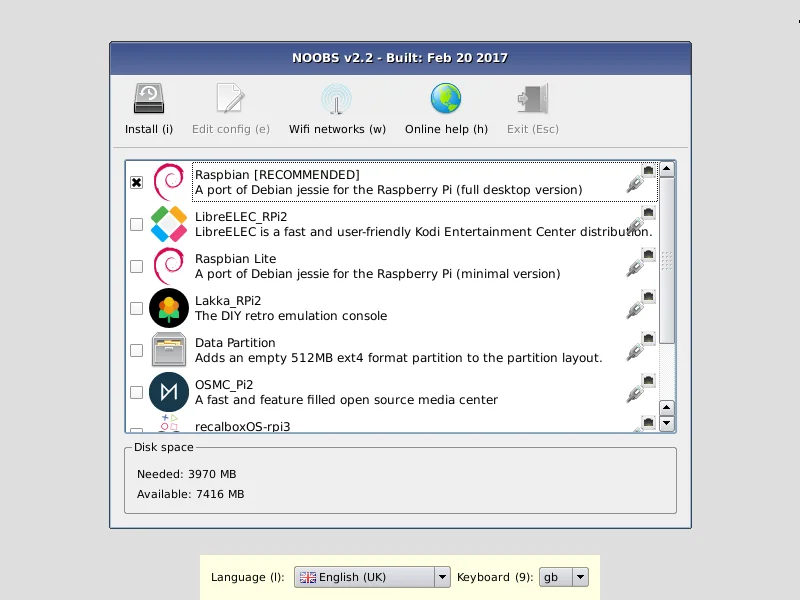Click the Install (i) disk icon

tap(149, 98)
